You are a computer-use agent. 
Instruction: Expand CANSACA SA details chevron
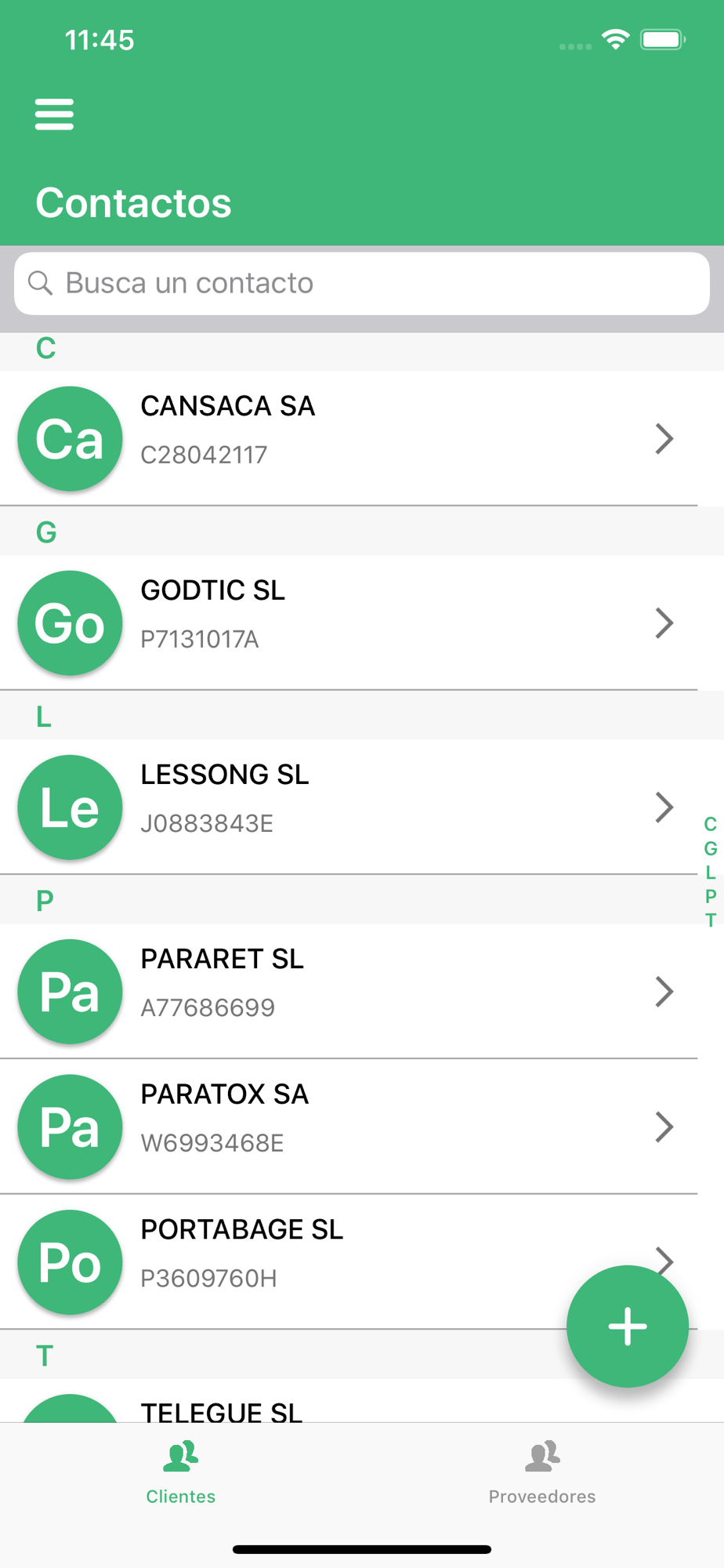coord(664,438)
